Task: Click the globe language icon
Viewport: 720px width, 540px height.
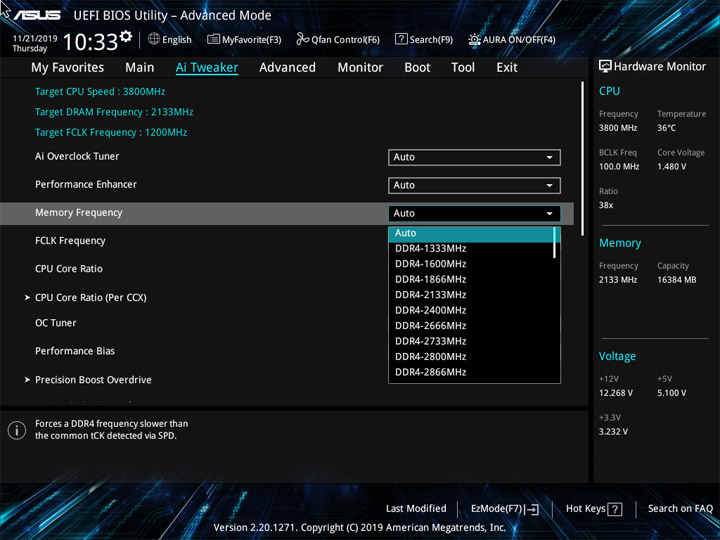Action: pos(154,39)
